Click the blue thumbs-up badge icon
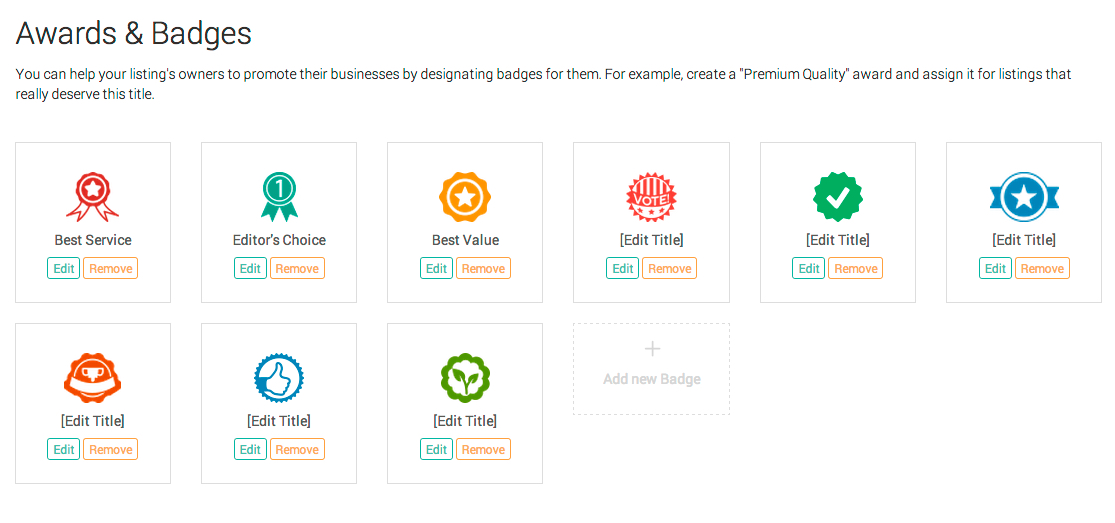The height and width of the screenshot is (523, 1115). click(x=279, y=377)
